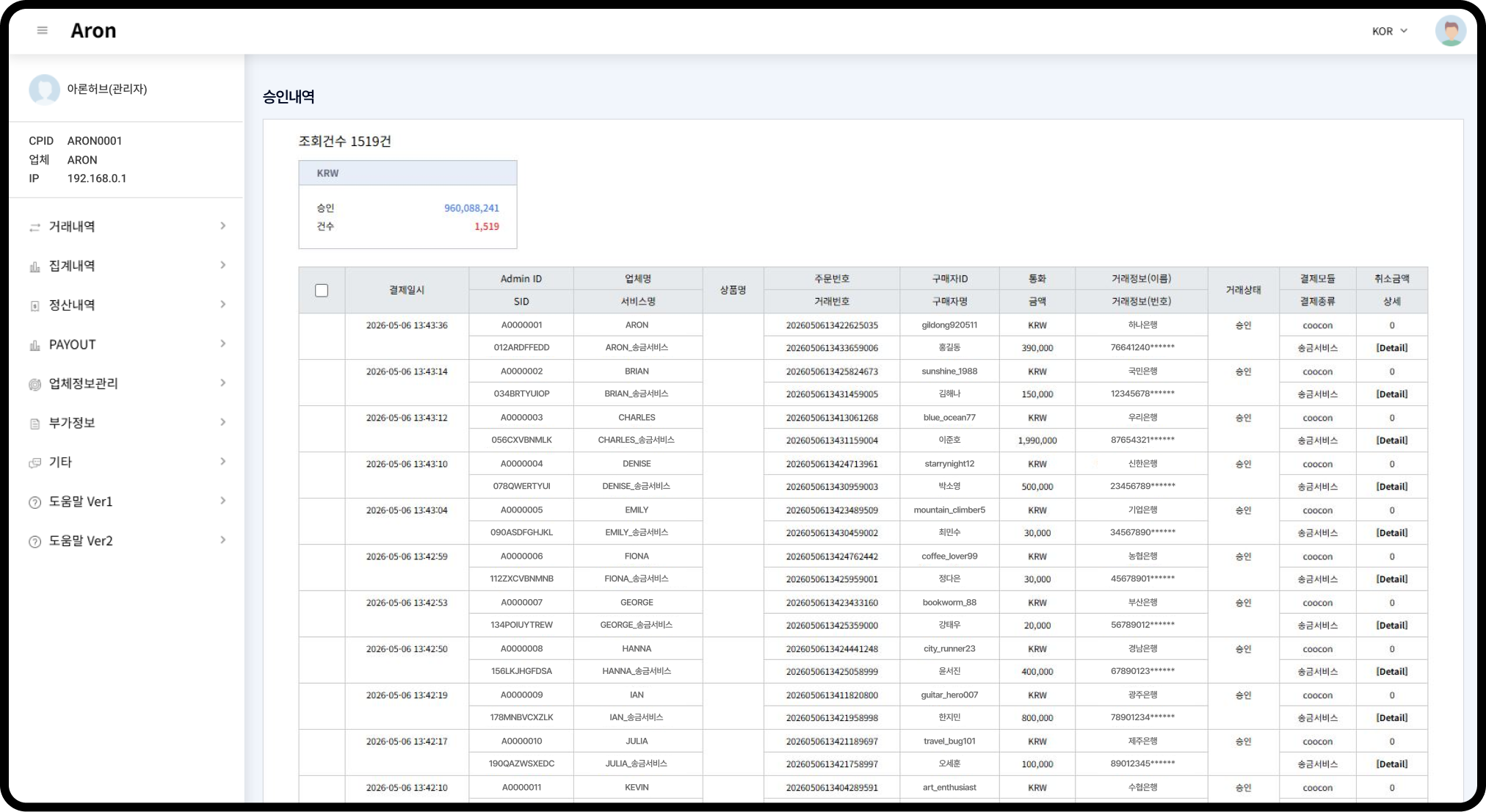The image size is (1486, 812).
Task: Select the 업체정보관리 gear icon
Action: (x=35, y=384)
